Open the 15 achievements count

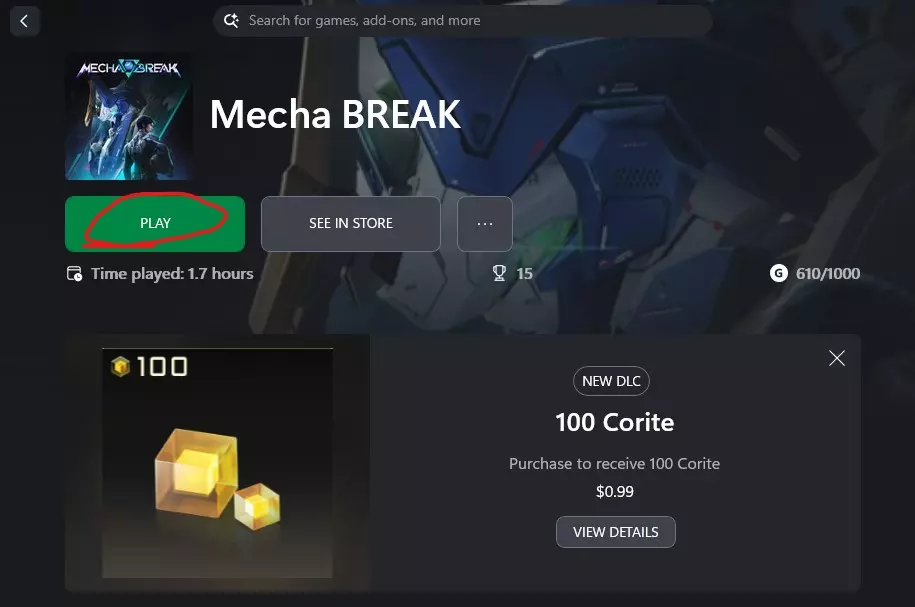coord(525,273)
